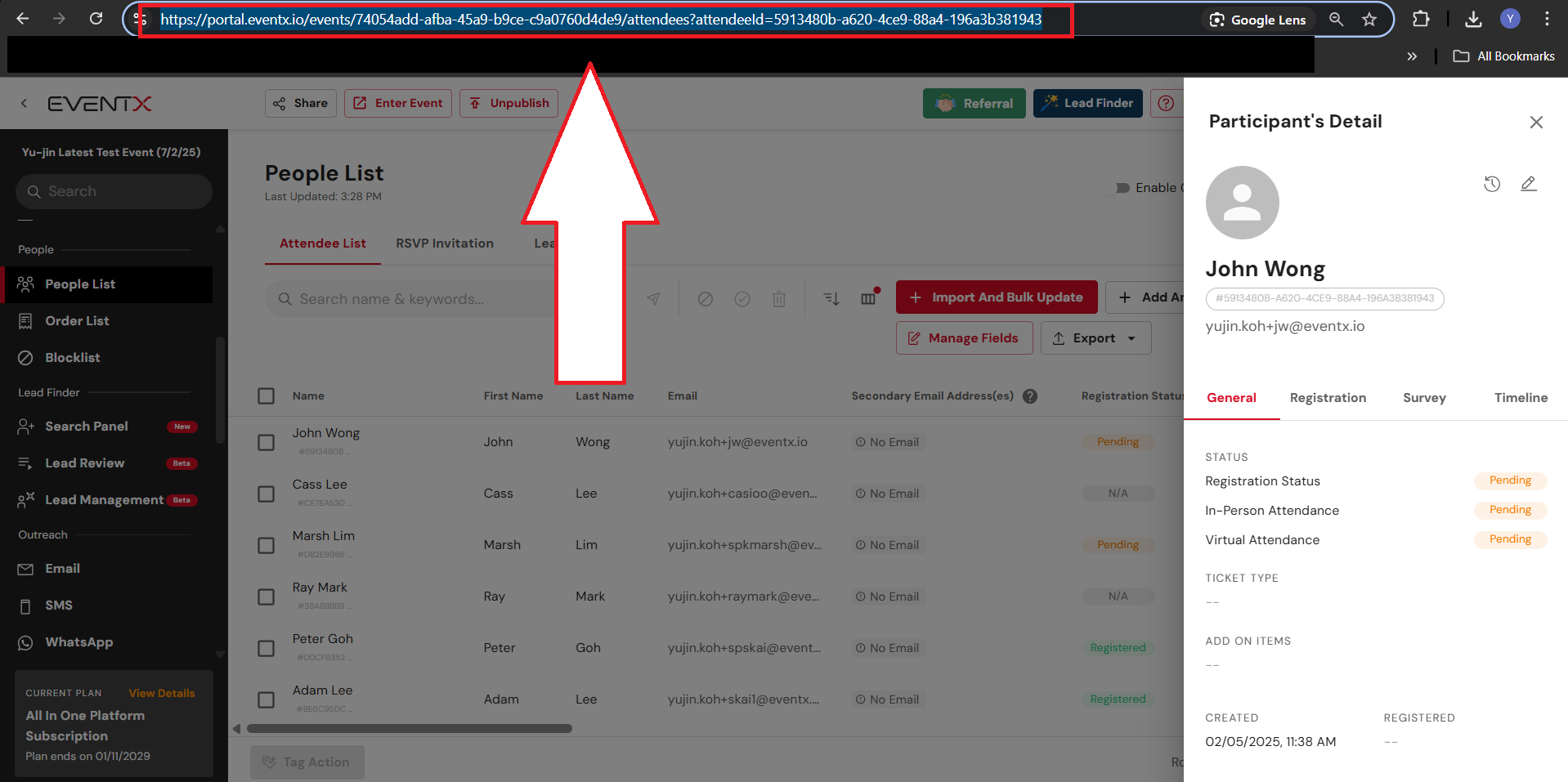This screenshot has width=1568, height=782.
Task: Click the approve checkmark circle icon in toolbar
Action: 742,299
